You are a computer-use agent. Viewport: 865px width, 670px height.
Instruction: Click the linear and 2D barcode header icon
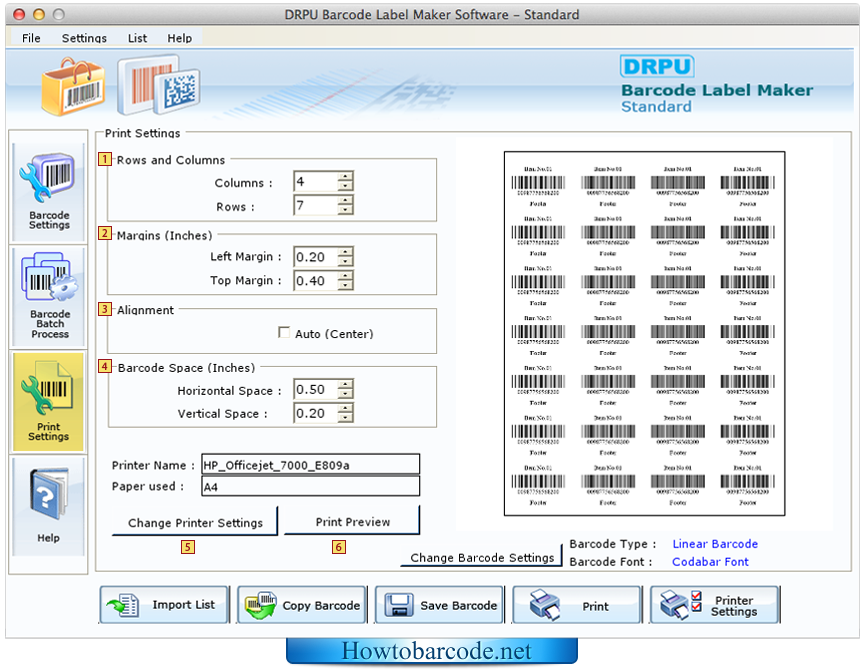coord(158,84)
